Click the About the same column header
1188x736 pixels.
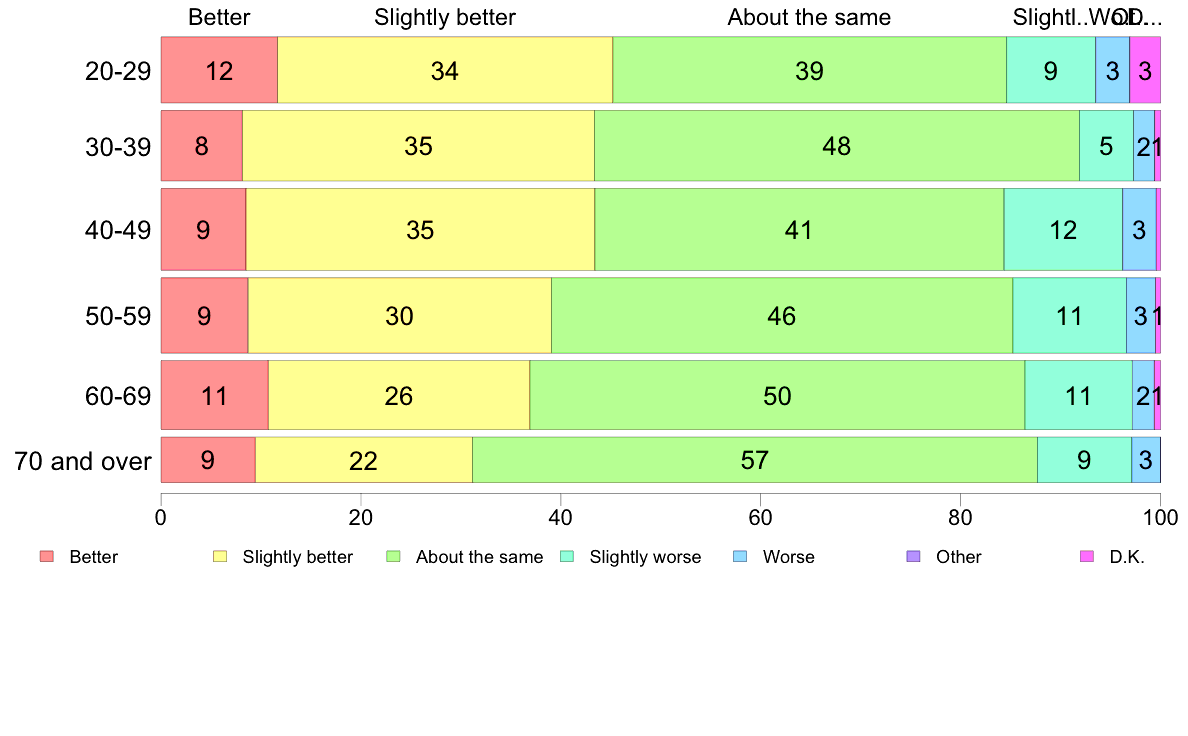point(809,17)
